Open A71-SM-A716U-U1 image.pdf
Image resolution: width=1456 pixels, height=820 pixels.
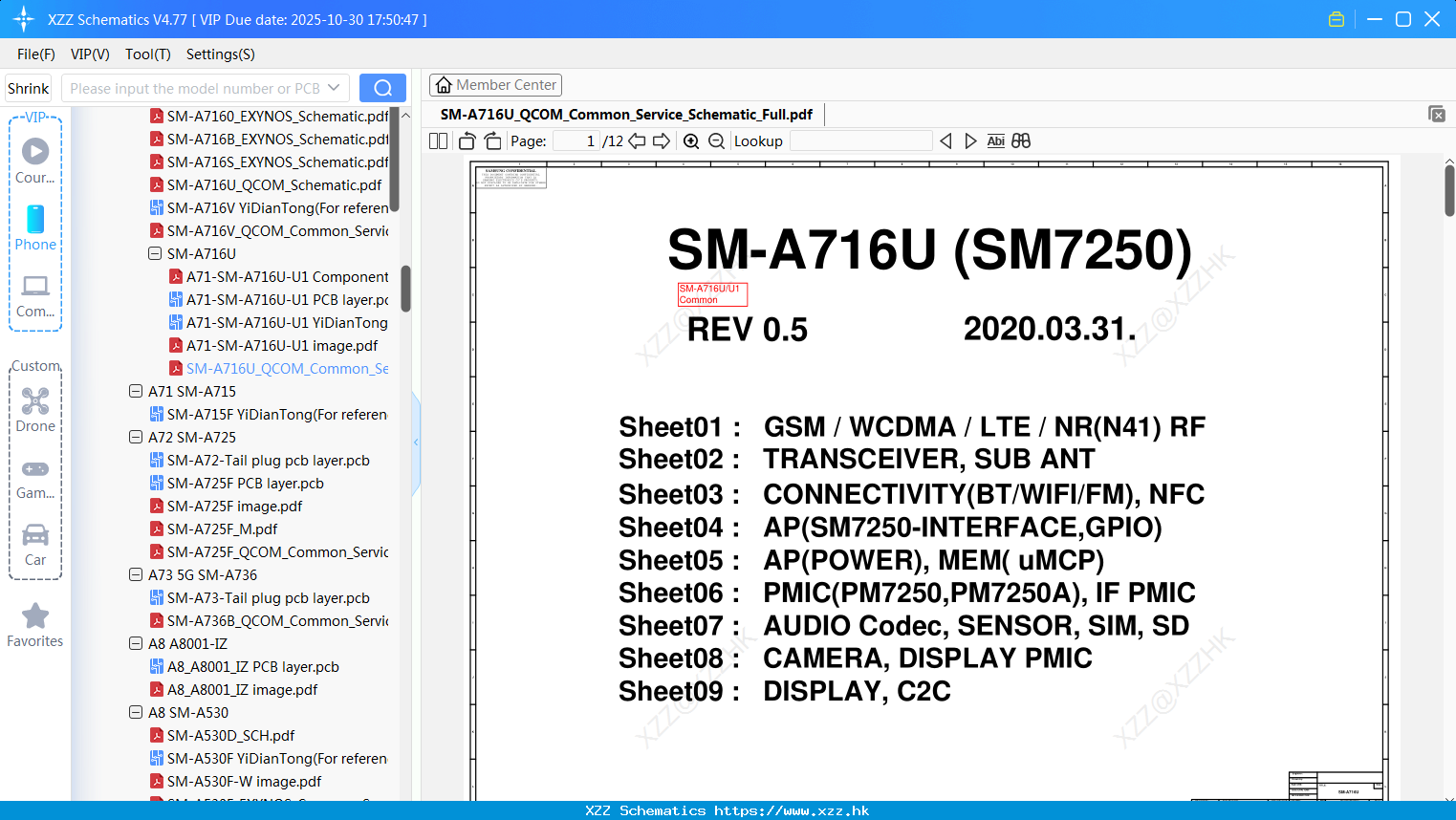[x=273, y=345]
